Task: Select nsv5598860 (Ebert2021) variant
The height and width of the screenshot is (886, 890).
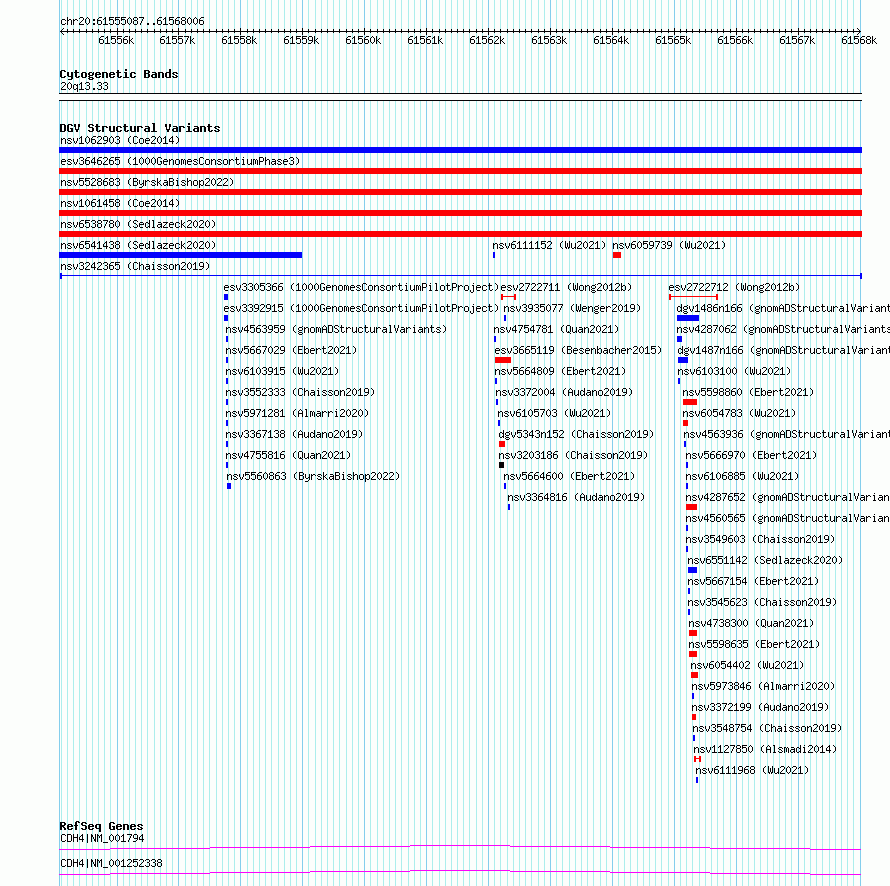Action: (x=748, y=392)
